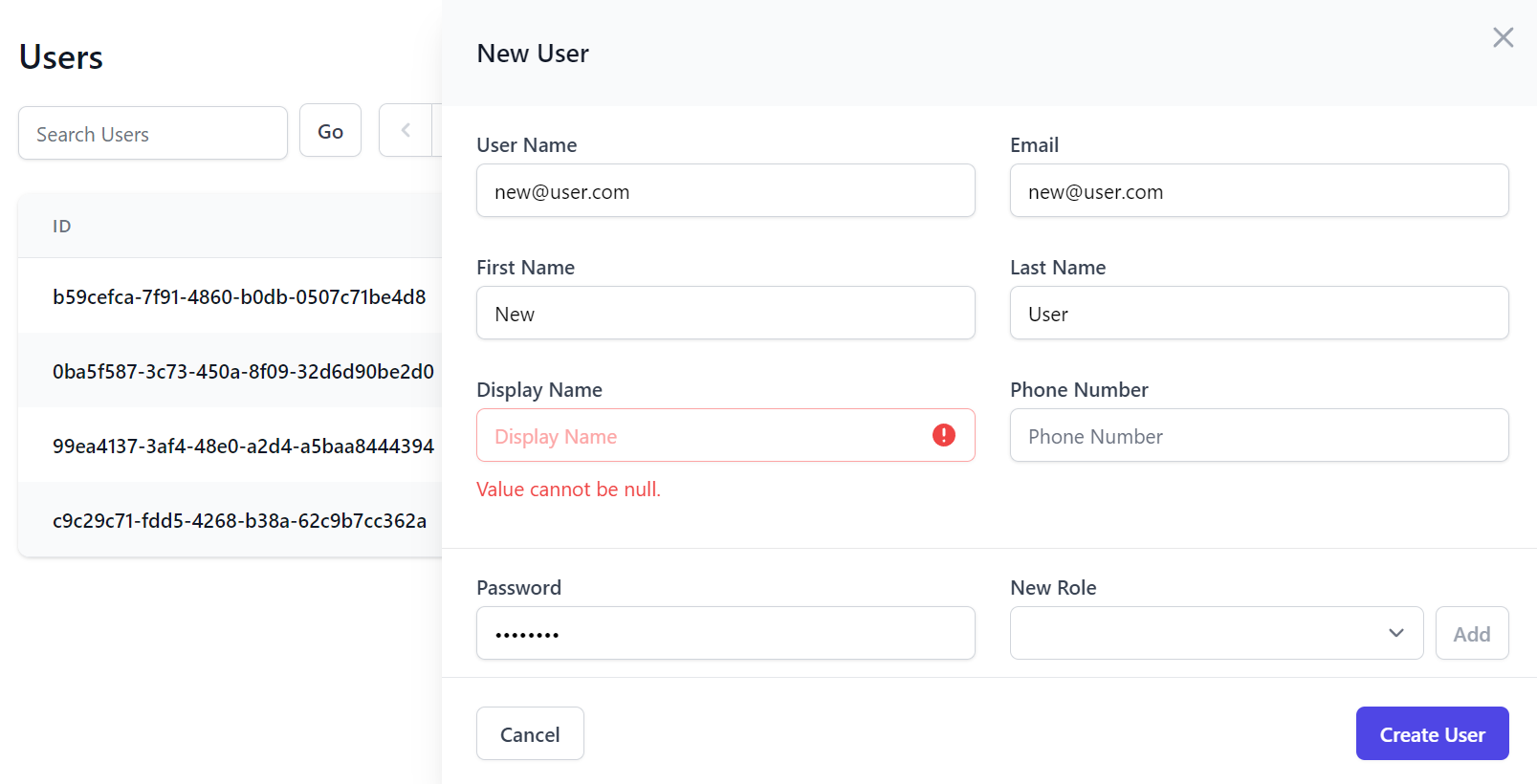Click the ID column header
Screen dimensions: 1537x784
point(61,226)
